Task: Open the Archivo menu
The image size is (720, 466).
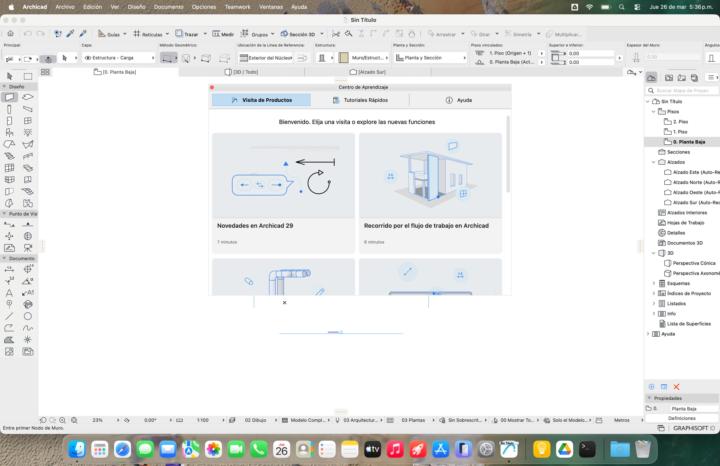Action: 65,7
